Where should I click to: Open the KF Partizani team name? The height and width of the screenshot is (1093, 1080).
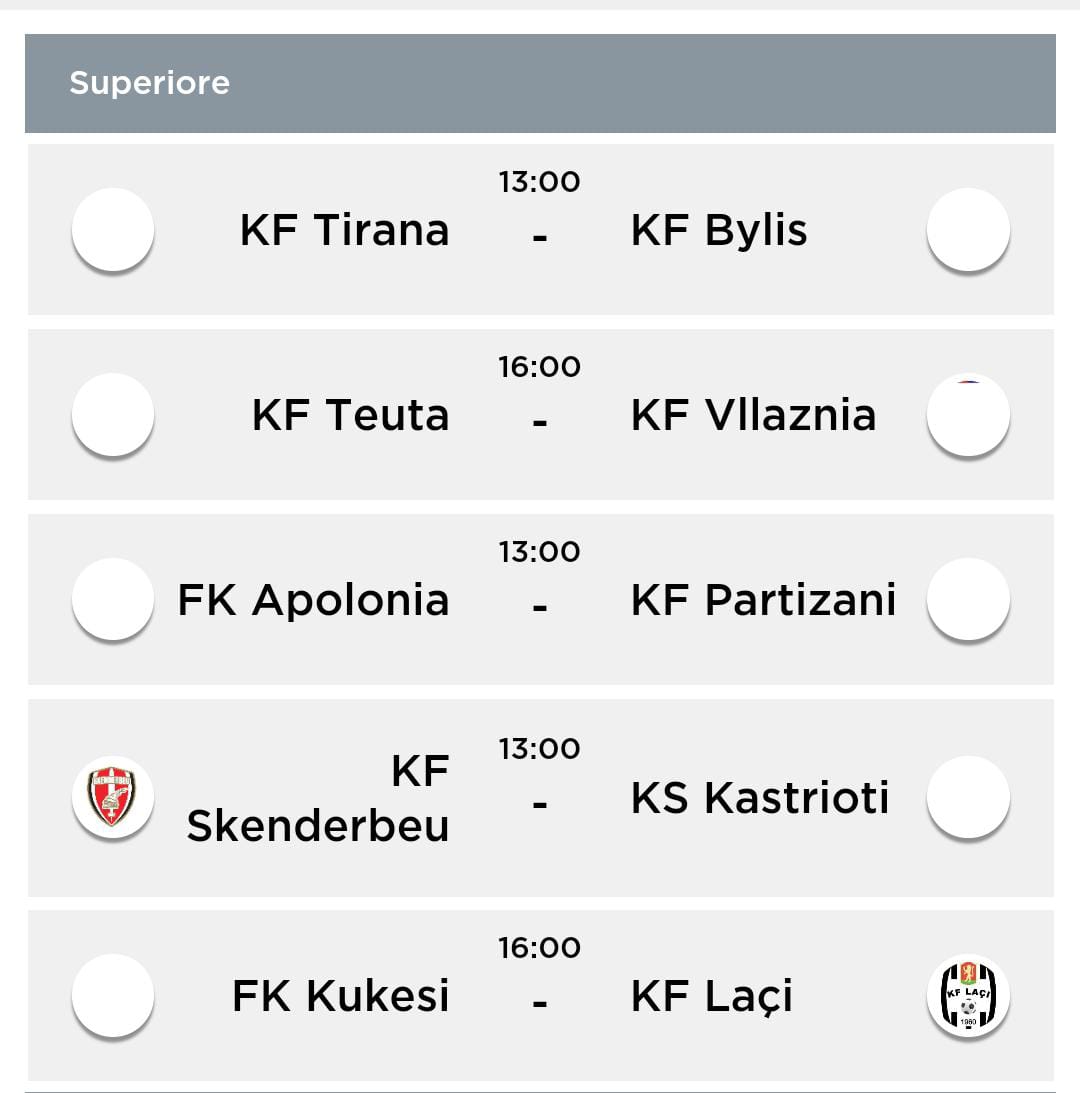pos(763,599)
